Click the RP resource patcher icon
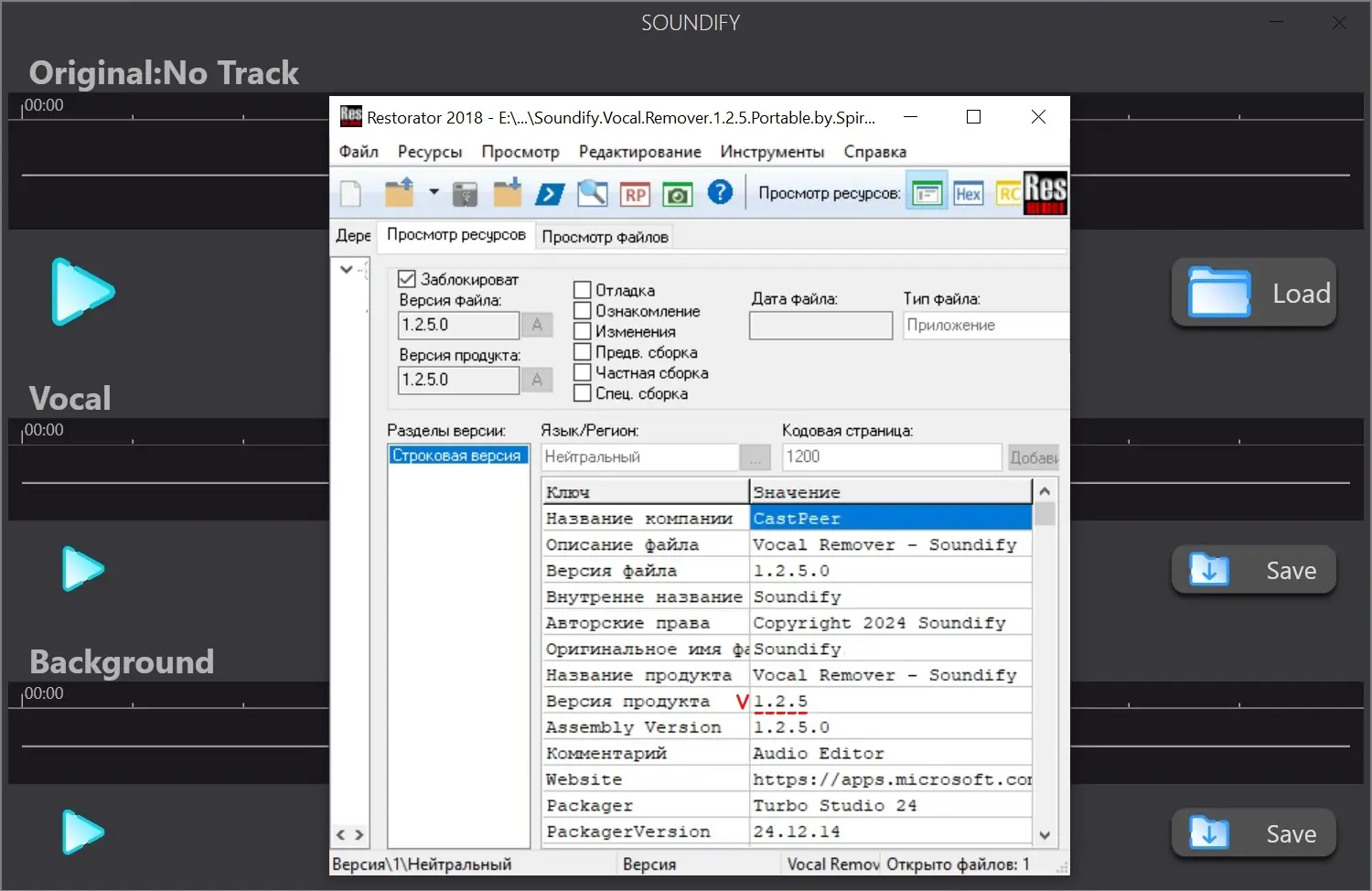The image size is (1372, 891). [635, 193]
